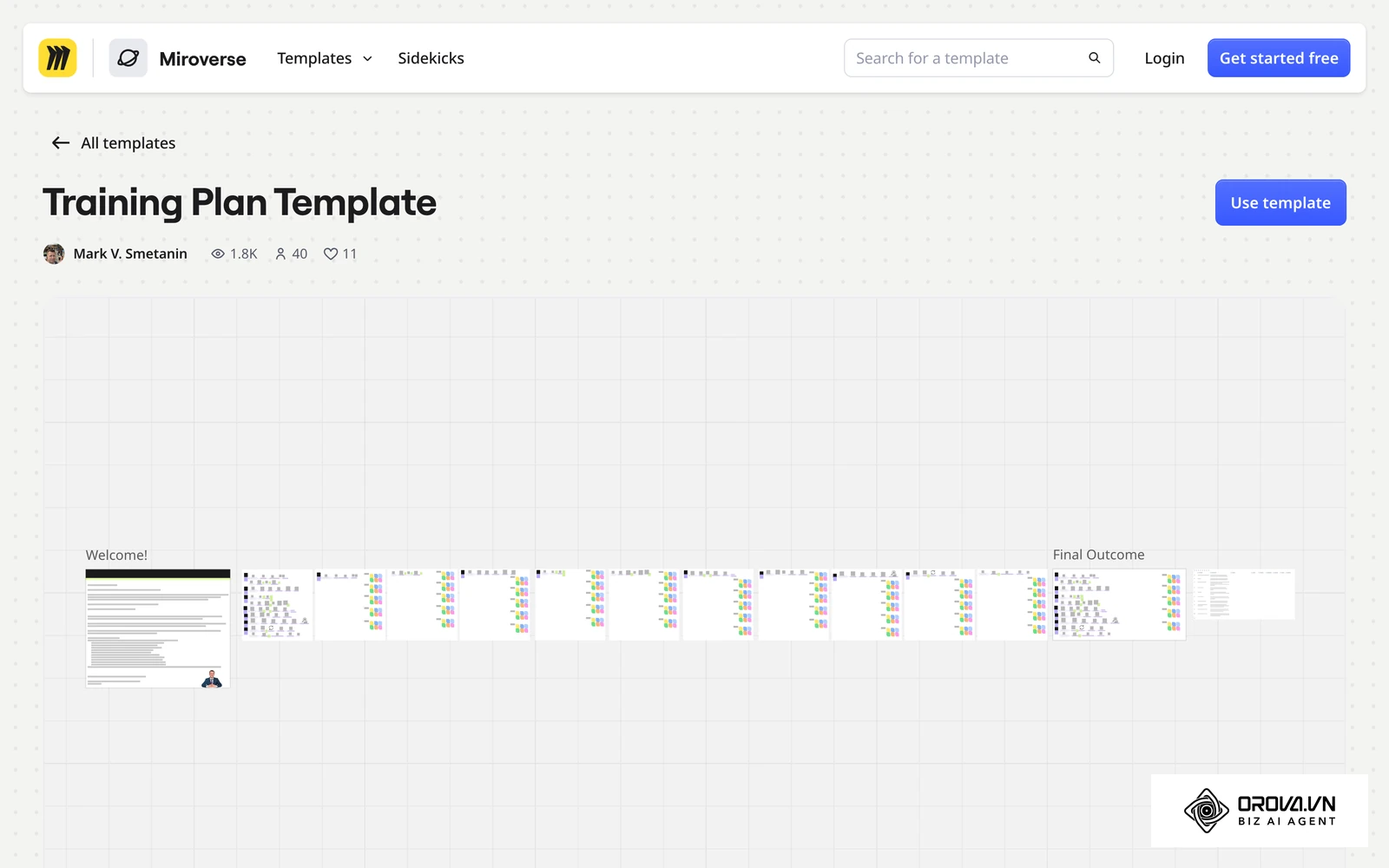Screen dimensions: 1389x868
Task: Expand the Templates dropdown chevron
Action: tap(367, 59)
